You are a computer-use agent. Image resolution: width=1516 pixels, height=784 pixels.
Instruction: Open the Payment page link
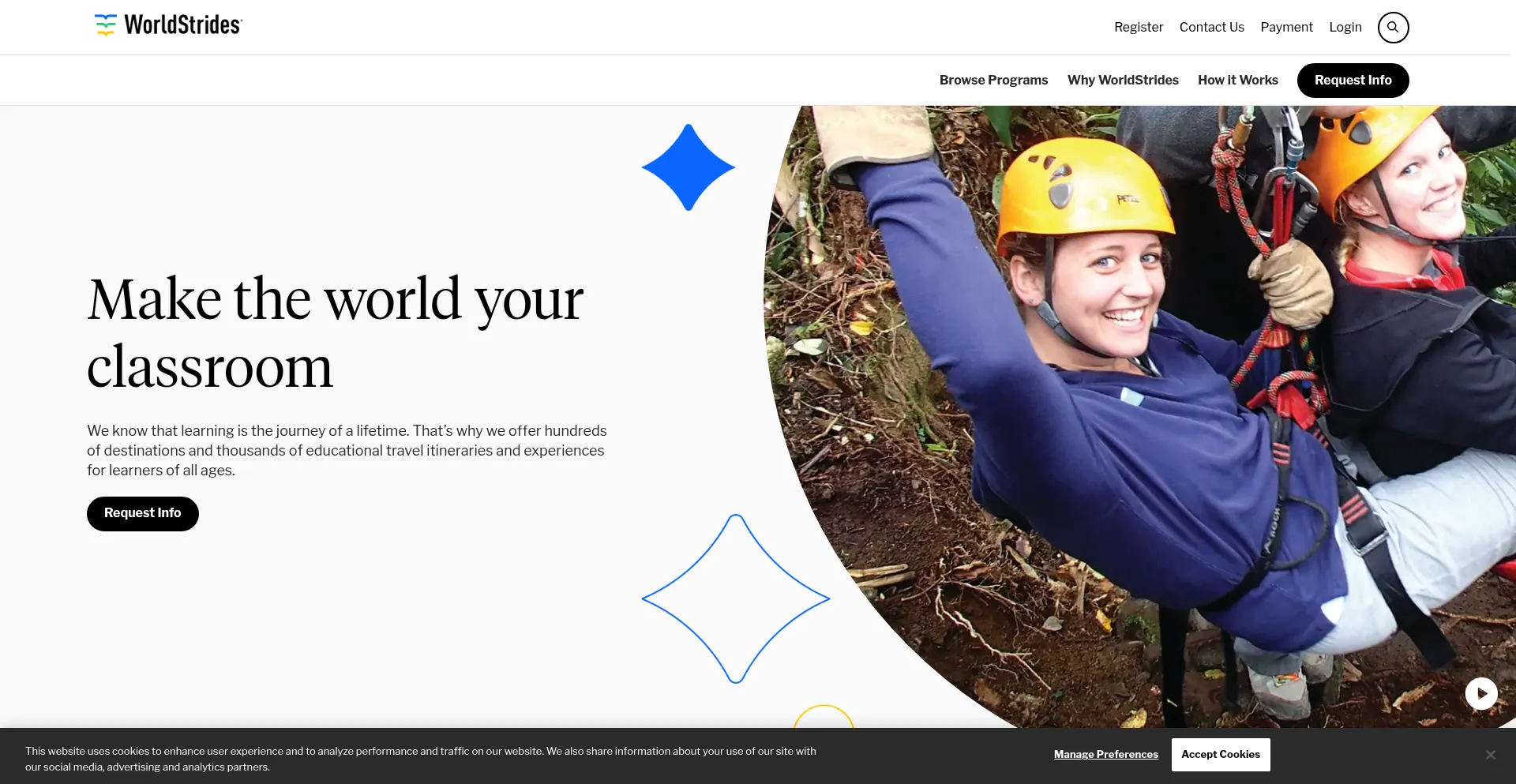[x=1286, y=27]
